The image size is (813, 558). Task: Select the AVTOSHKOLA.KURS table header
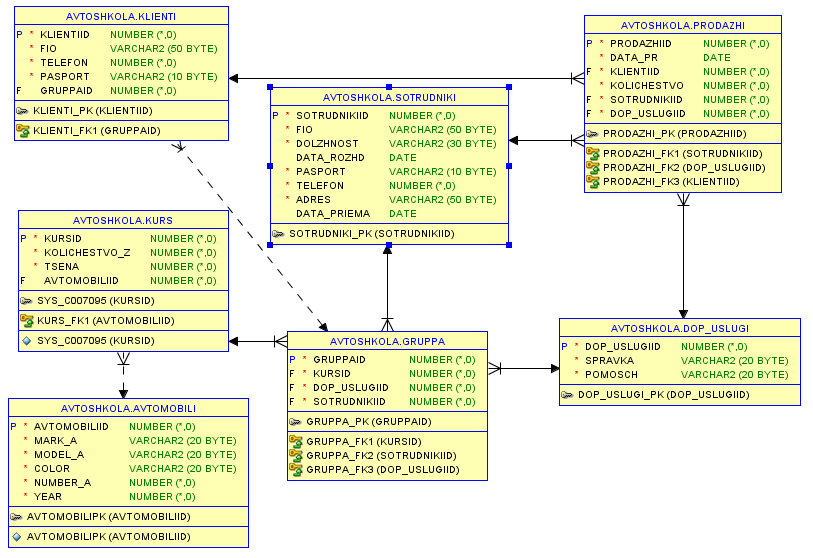[x=123, y=220]
